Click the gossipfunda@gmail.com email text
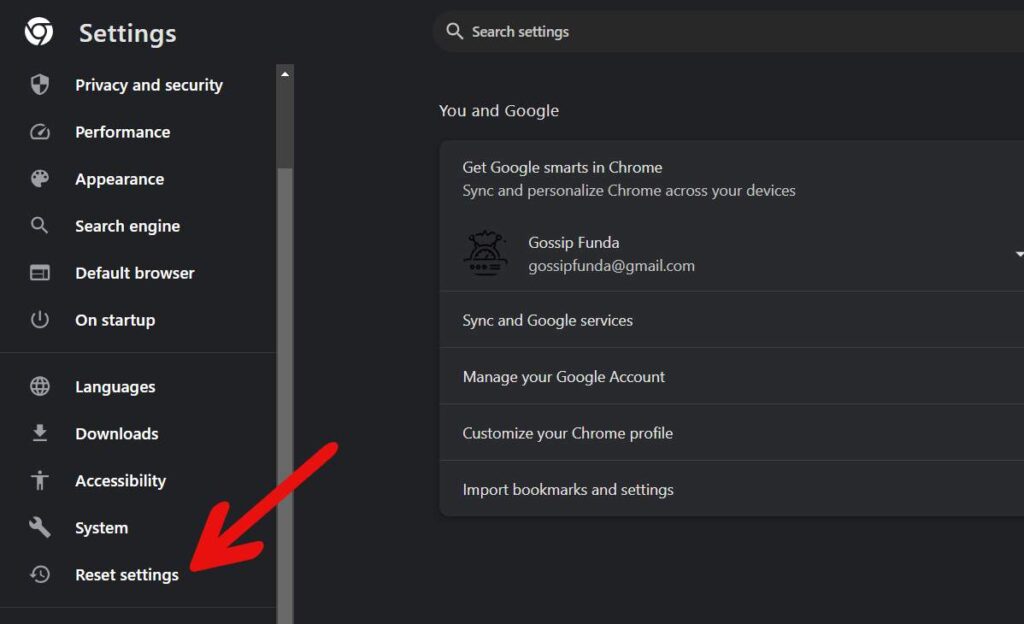The width and height of the screenshot is (1024, 624). click(x=611, y=266)
